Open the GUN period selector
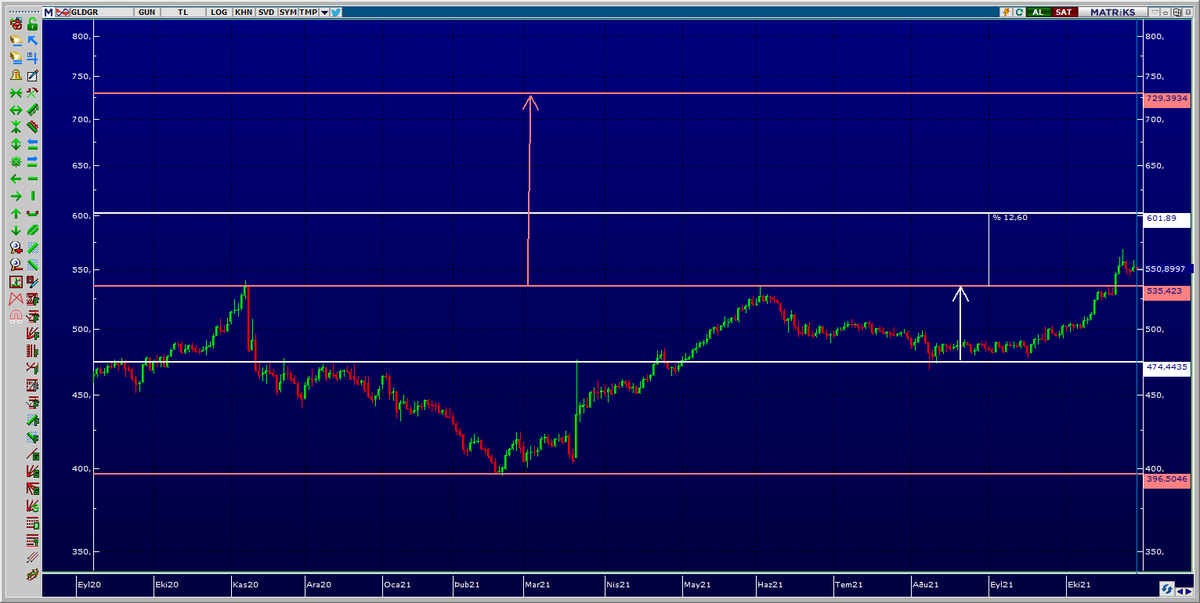The height and width of the screenshot is (603, 1200). 146,12
